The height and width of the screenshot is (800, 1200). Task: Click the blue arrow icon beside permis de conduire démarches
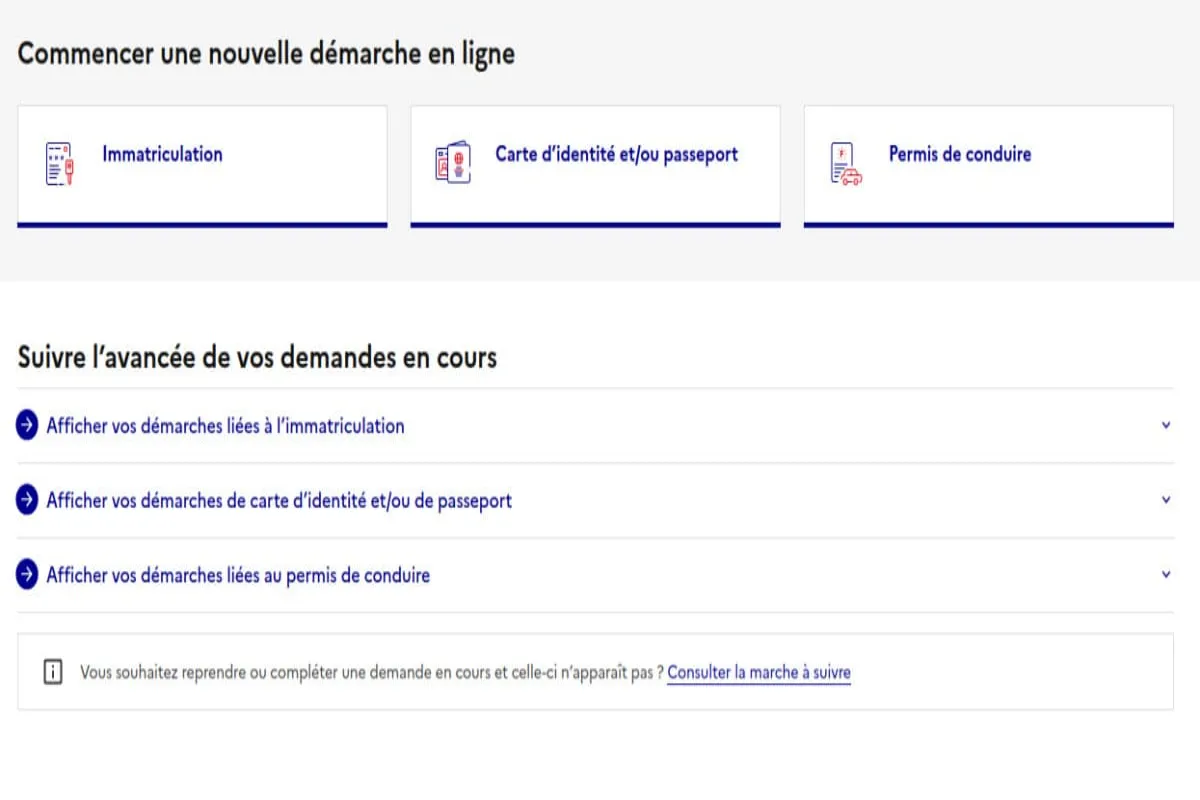click(26, 574)
